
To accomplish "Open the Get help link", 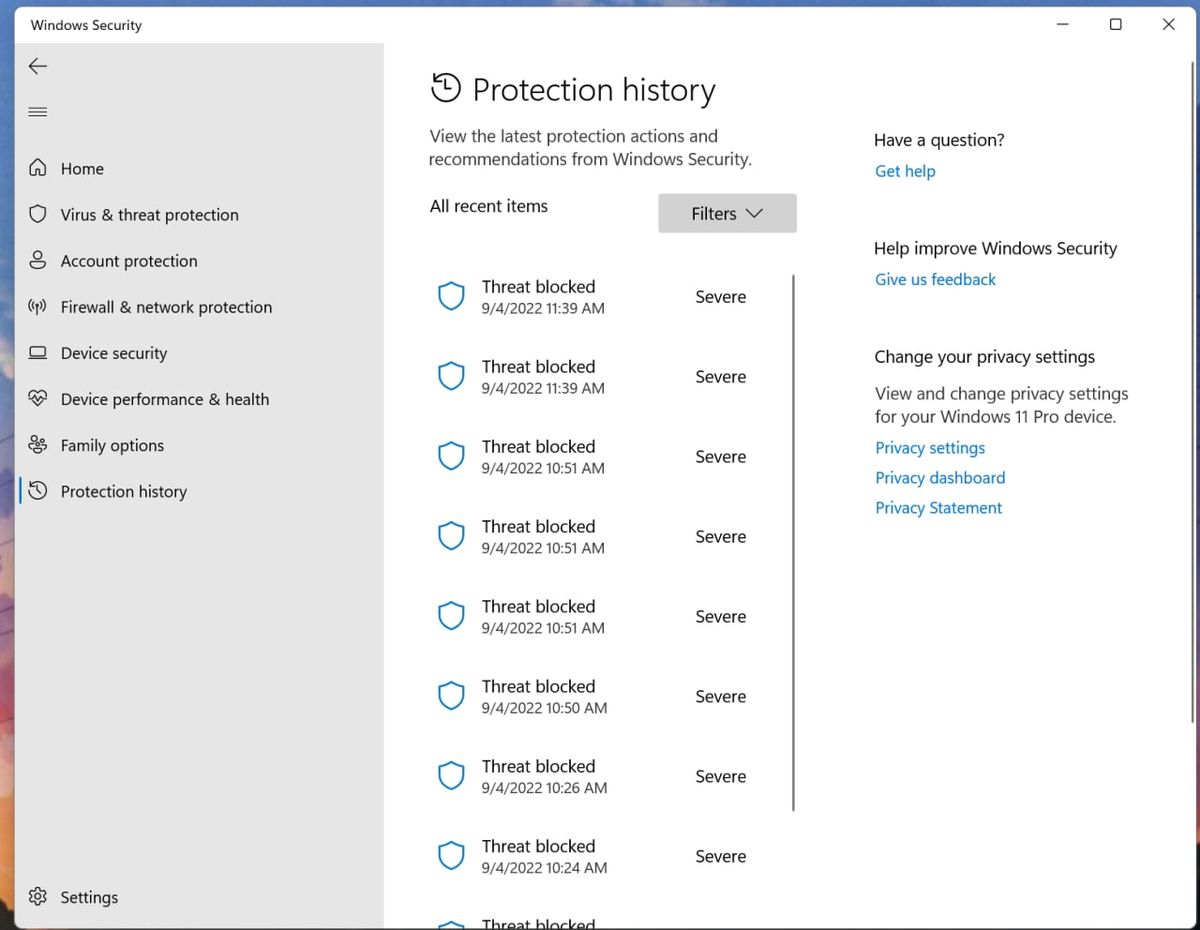I will point(904,171).
